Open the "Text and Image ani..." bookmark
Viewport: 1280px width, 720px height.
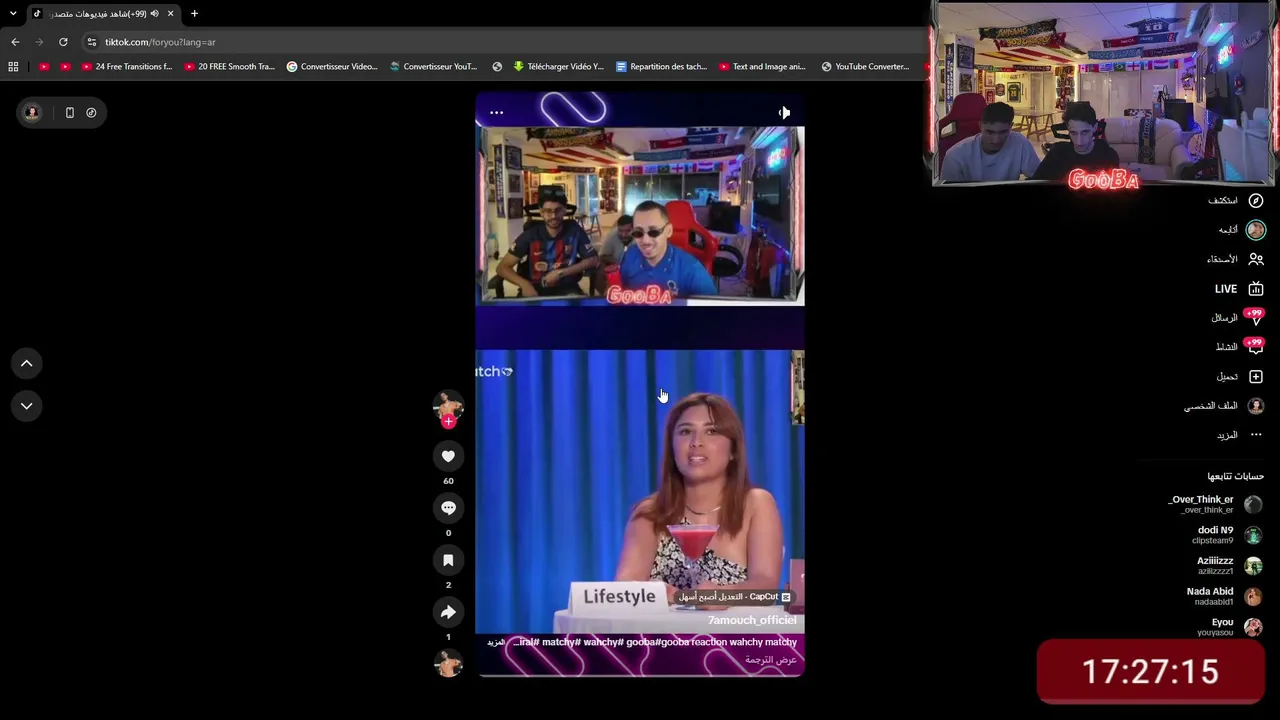[762, 67]
